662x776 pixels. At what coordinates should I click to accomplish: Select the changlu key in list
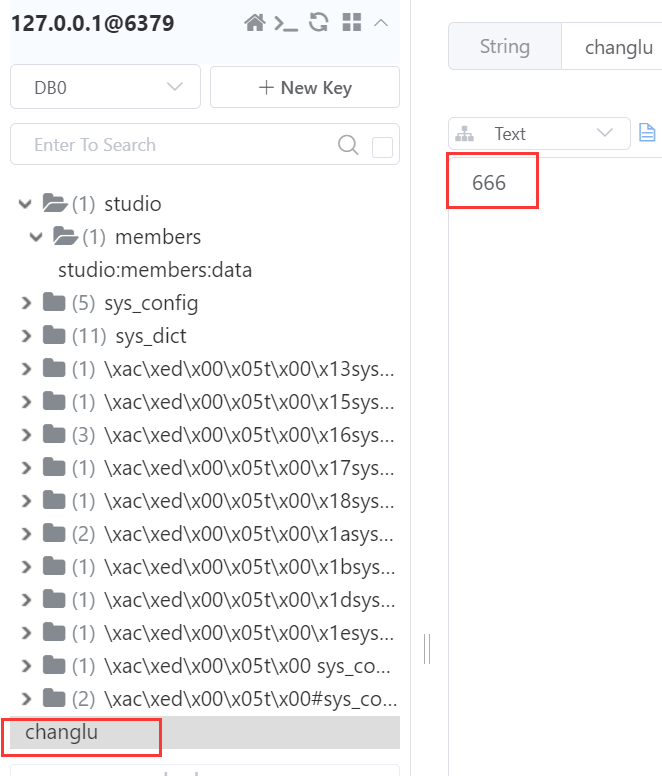62,732
